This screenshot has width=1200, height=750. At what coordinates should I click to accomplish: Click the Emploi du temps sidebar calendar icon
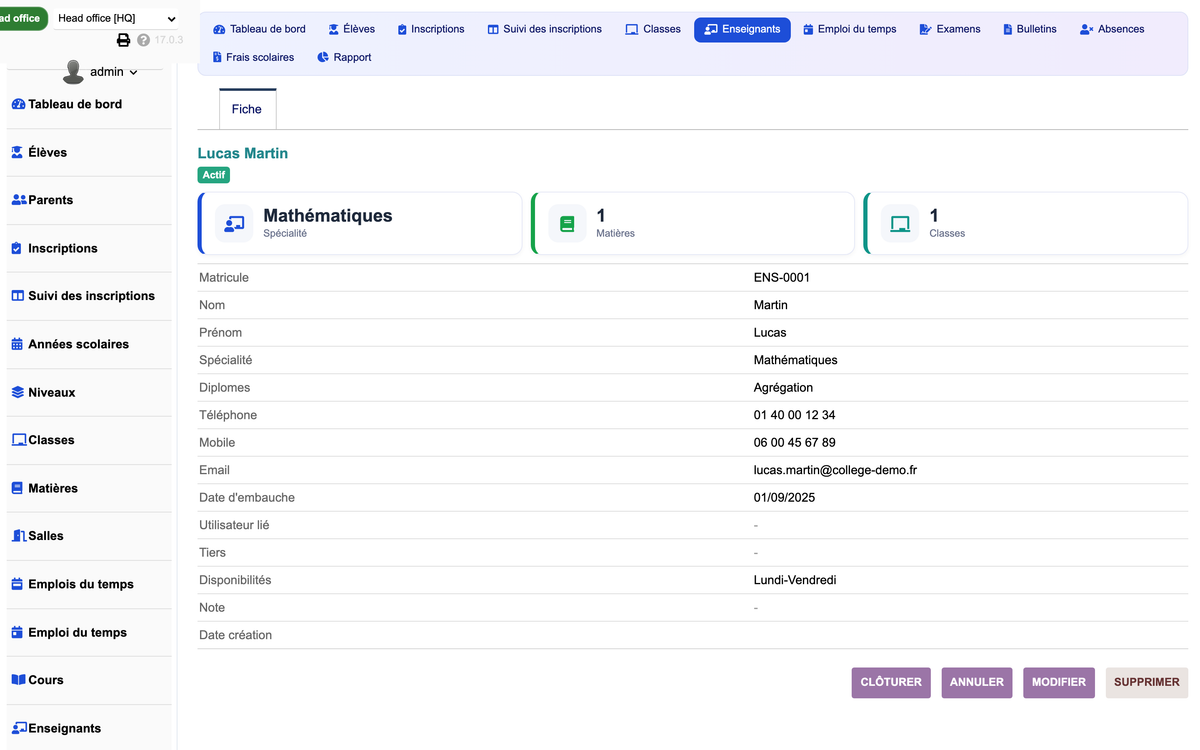17,632
